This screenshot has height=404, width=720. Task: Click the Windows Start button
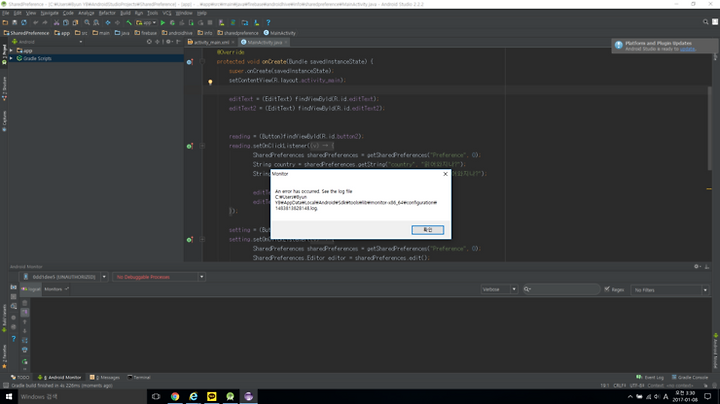coord(8,396)
